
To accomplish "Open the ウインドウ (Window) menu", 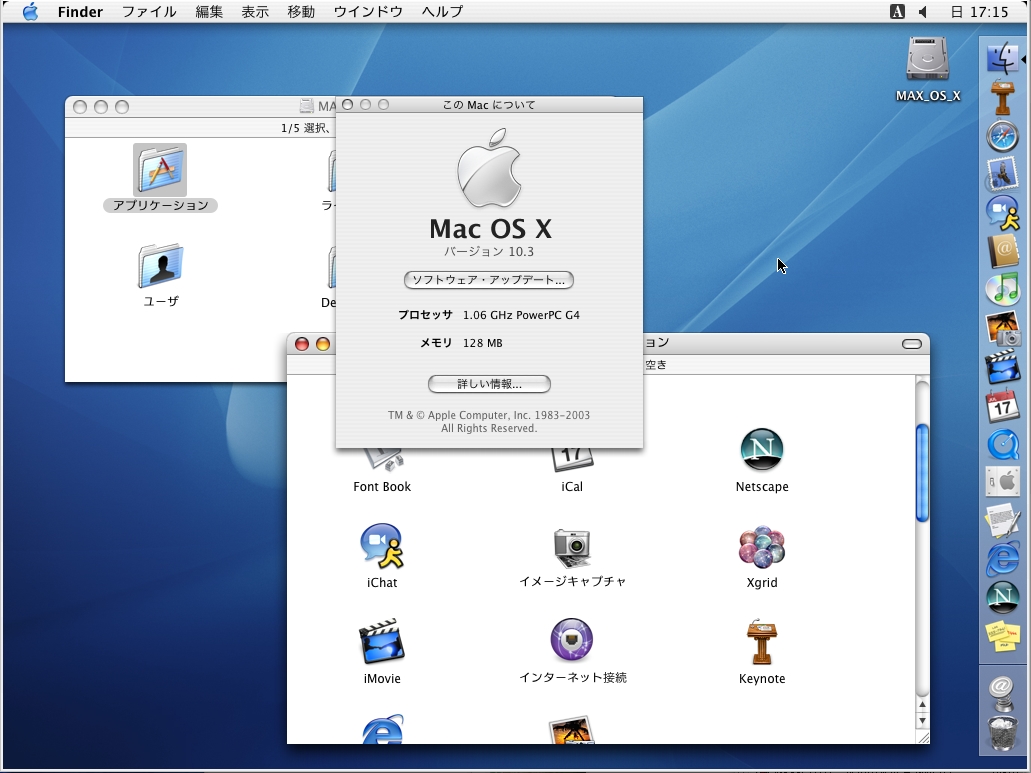I will pyautogui.click(x=368, y=12).
